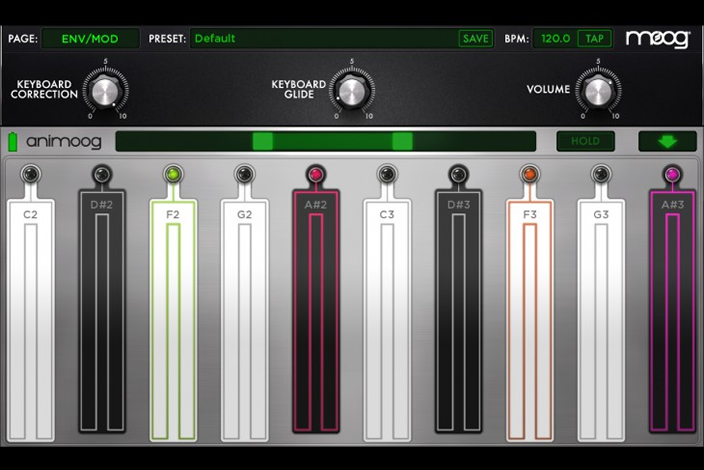Play the F3 key

[x=530, y=321]
